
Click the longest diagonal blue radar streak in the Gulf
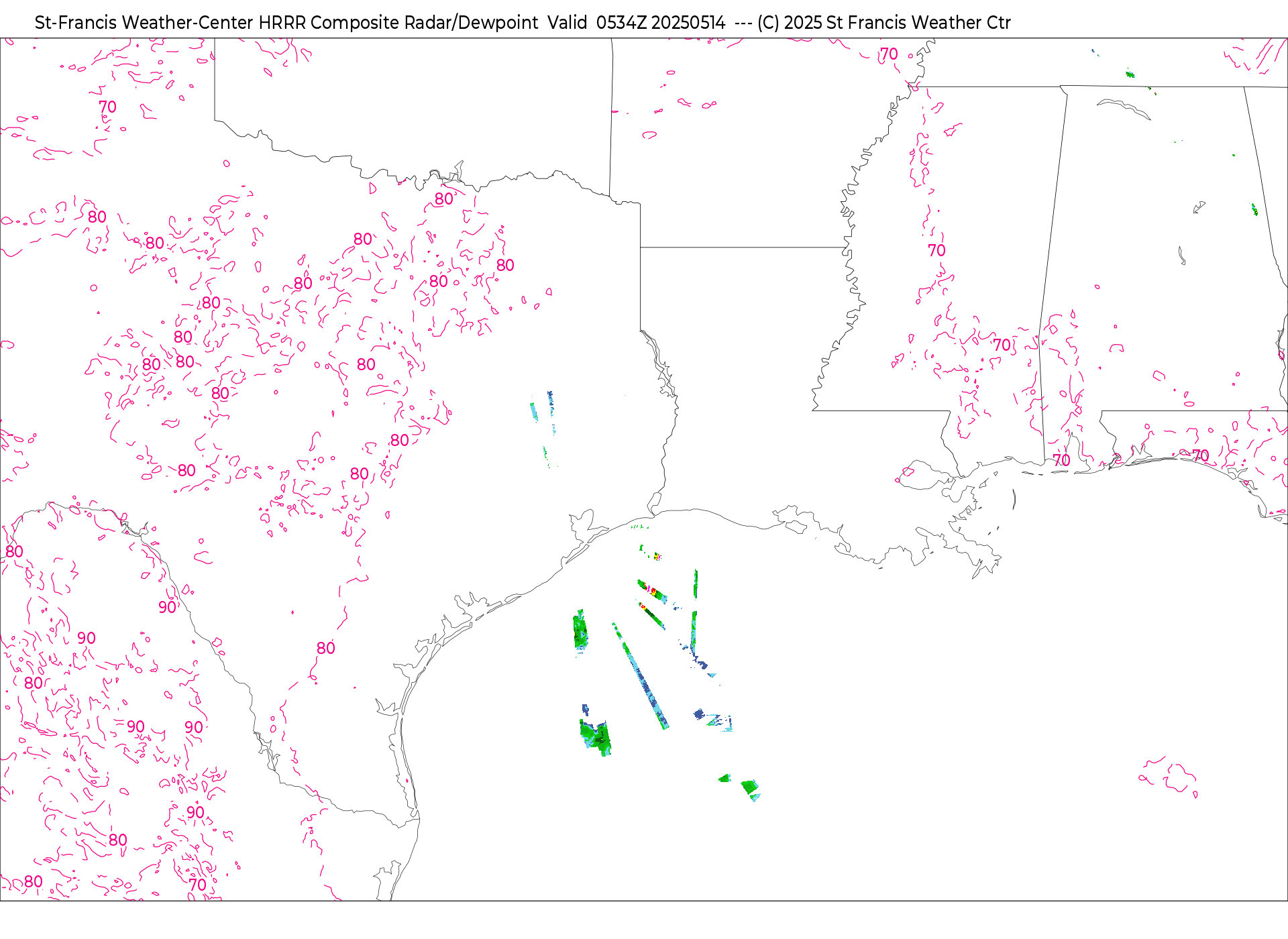pos(641,676)
